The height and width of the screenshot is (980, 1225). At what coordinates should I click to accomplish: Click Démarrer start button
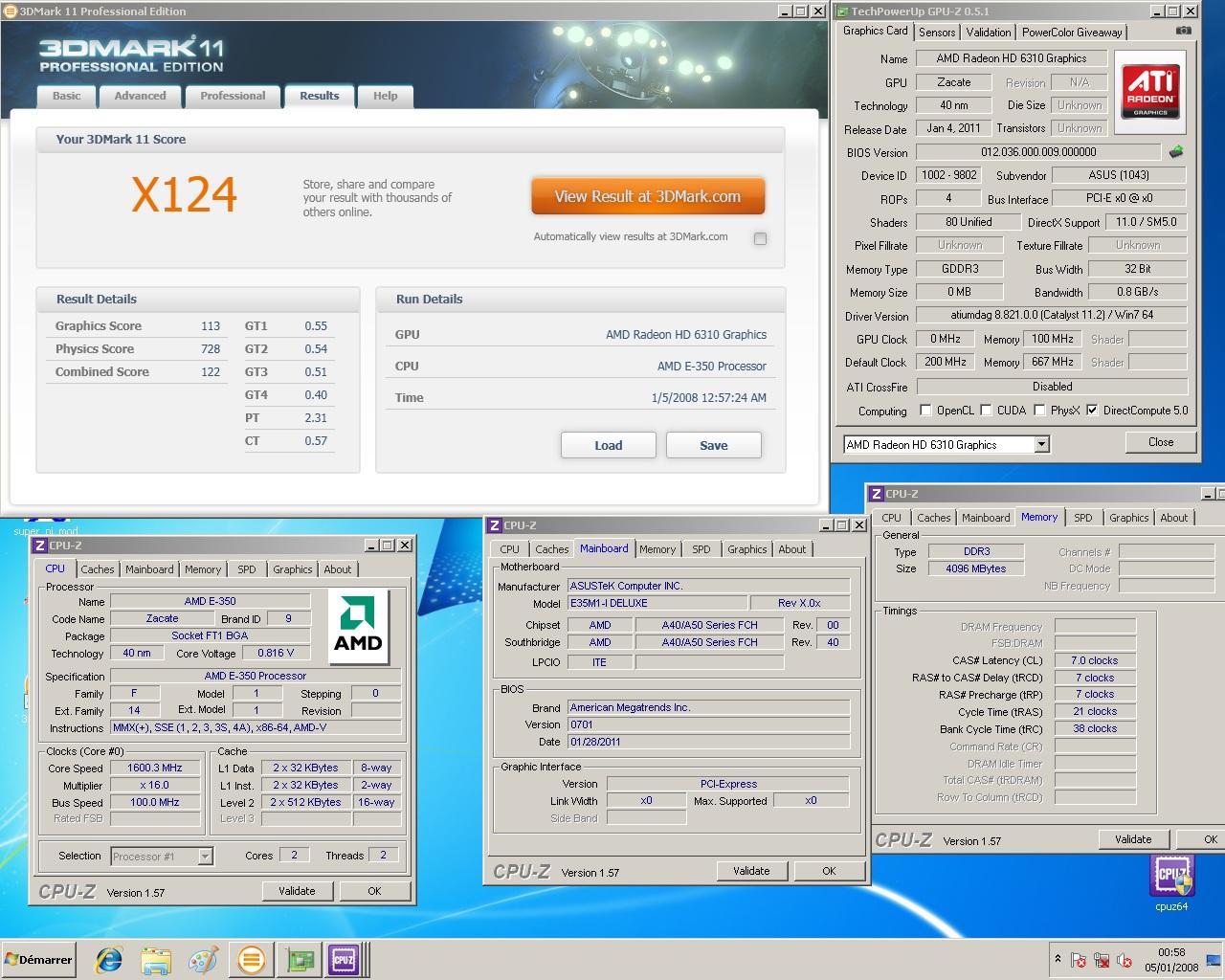click(38, 960)
